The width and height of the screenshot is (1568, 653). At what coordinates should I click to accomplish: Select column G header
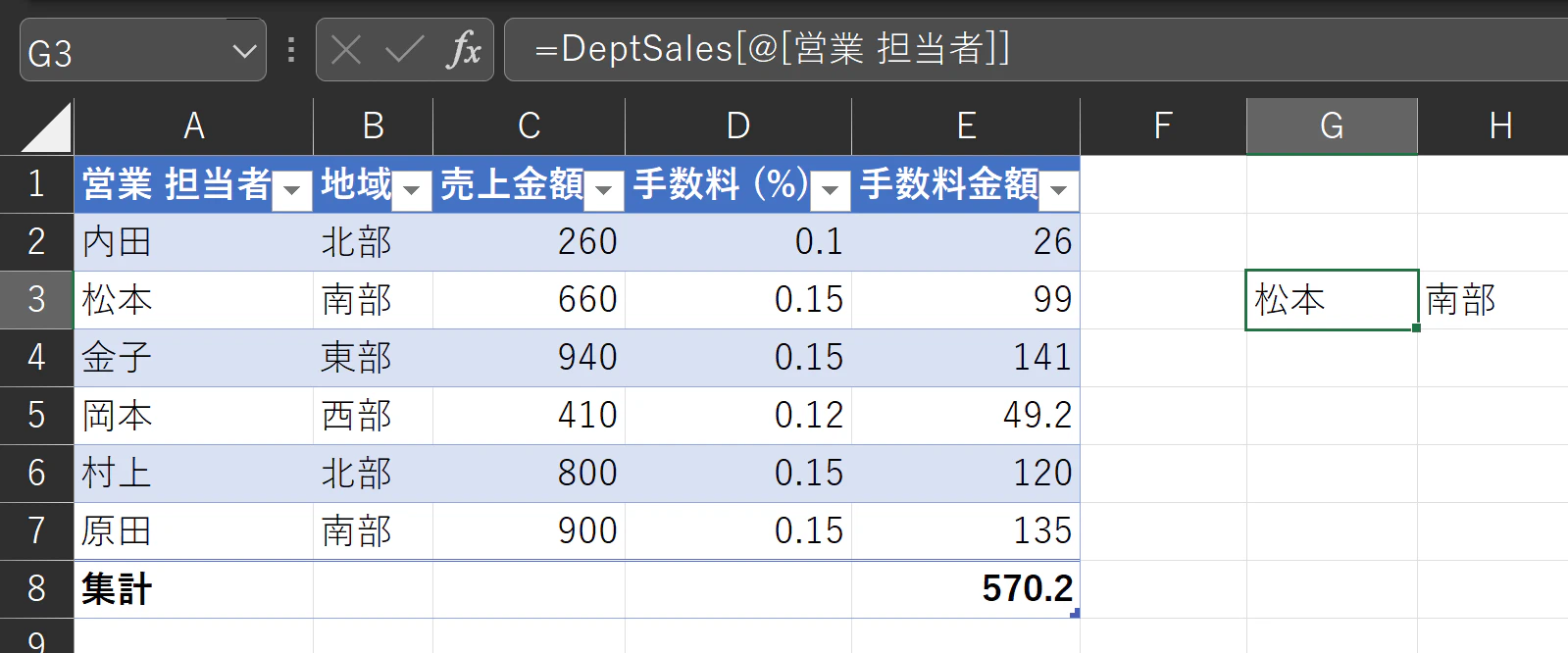(1332, 126)
